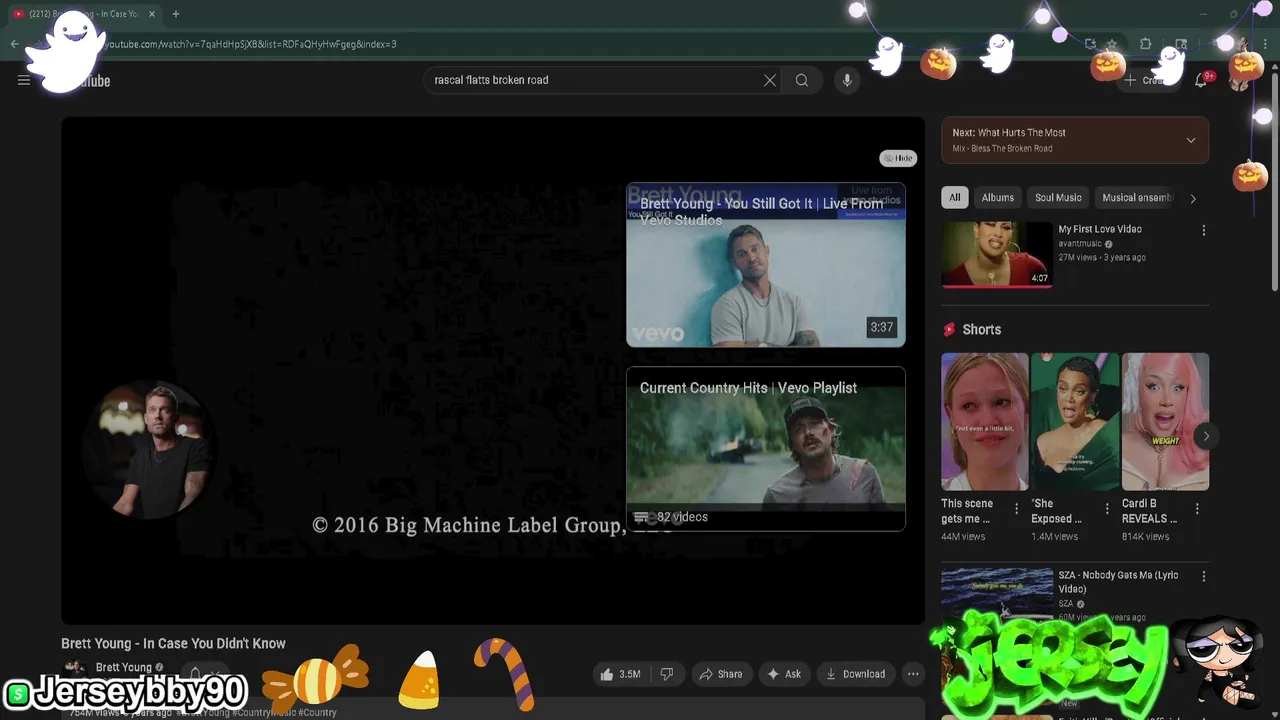Click My First Love Video title

[1100, 229]
